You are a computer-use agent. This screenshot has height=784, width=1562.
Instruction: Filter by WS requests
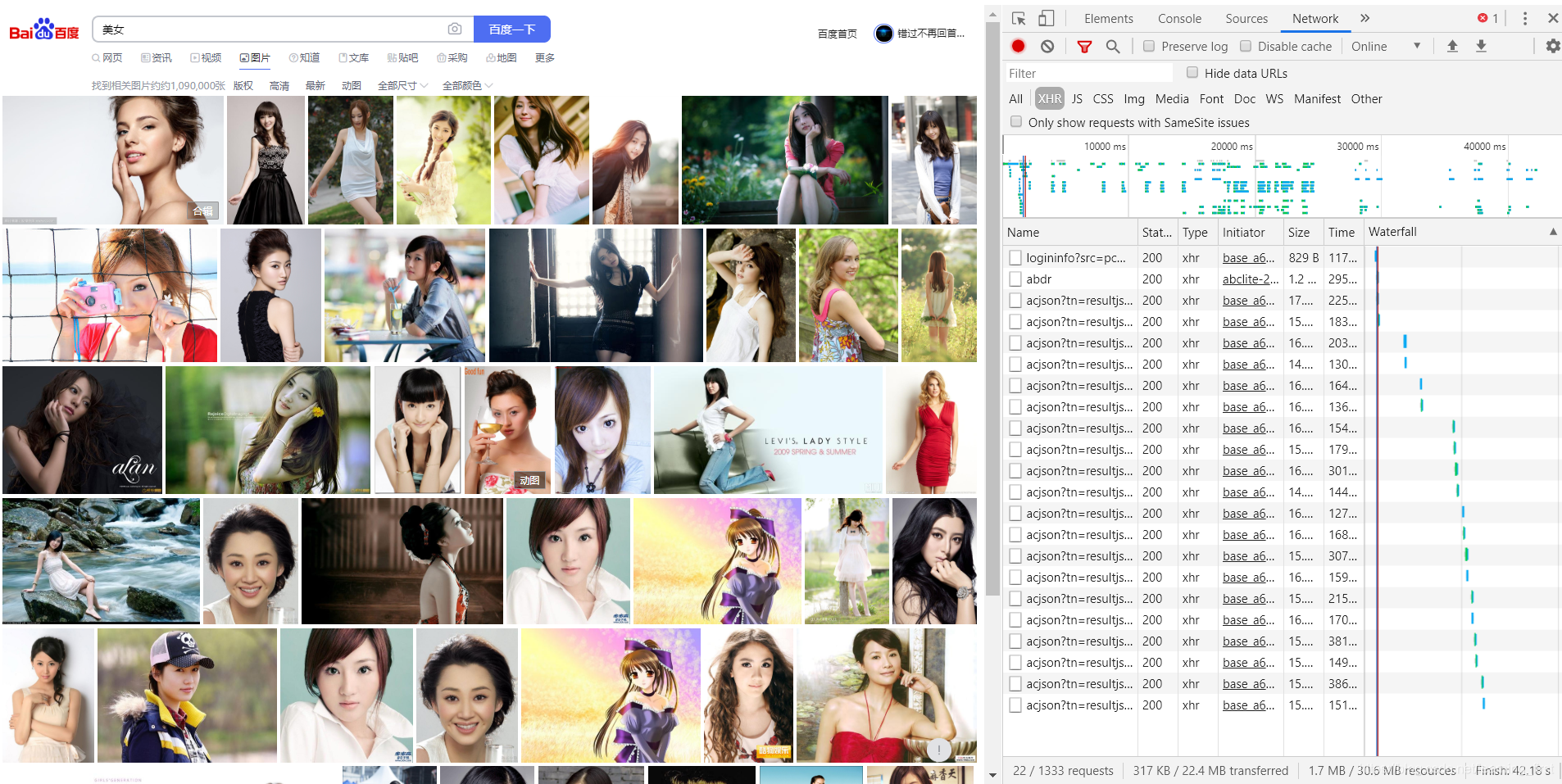point(1274,98)
